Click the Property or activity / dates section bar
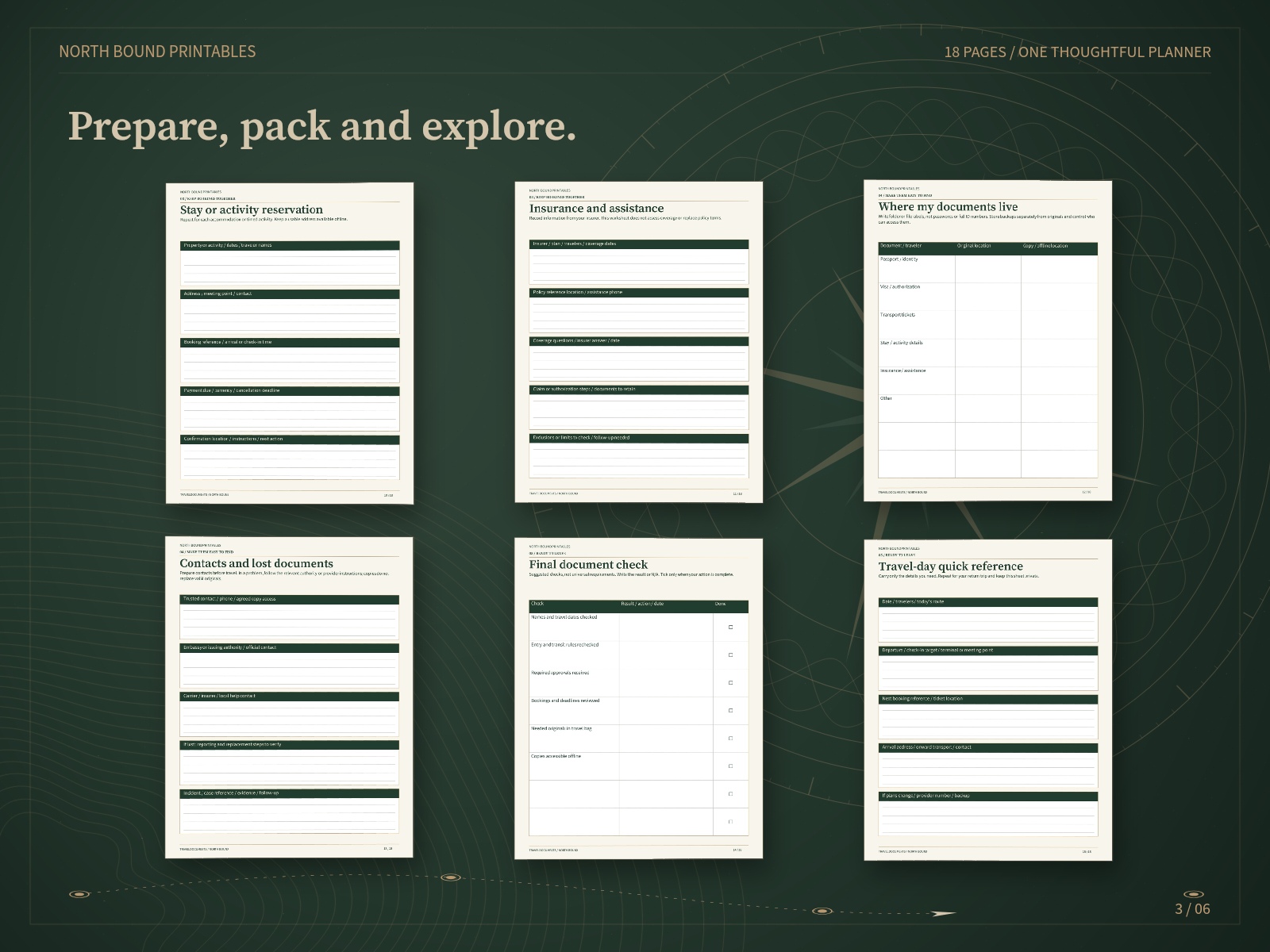 click(x=290, y=245)
